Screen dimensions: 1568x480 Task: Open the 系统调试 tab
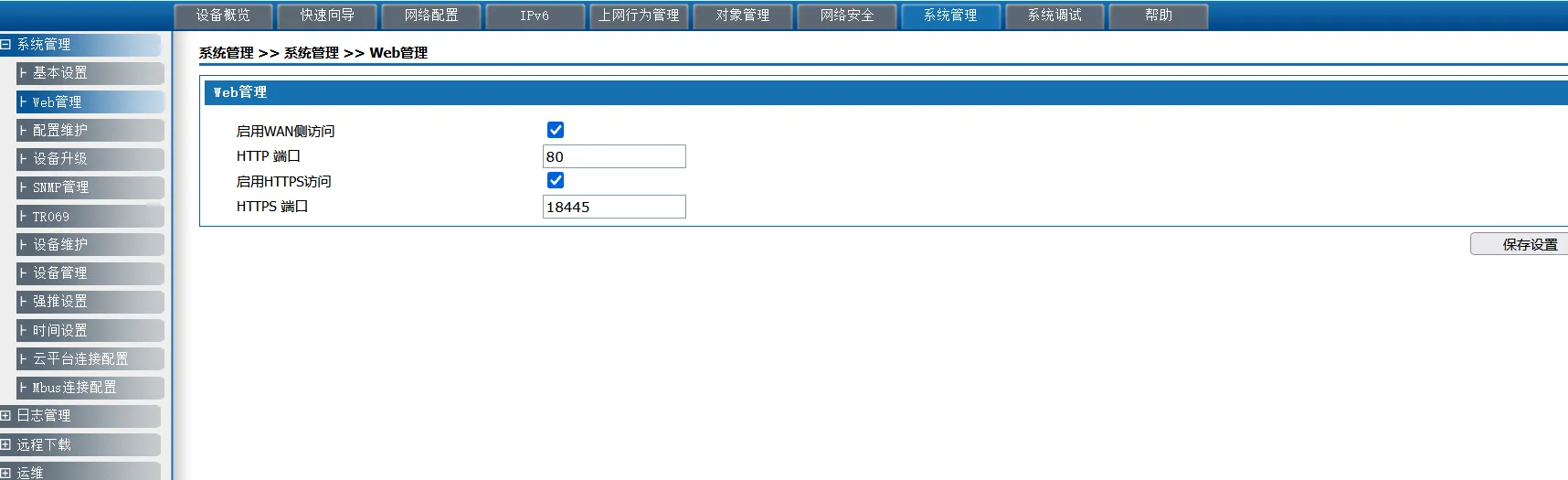point(1055,16)
